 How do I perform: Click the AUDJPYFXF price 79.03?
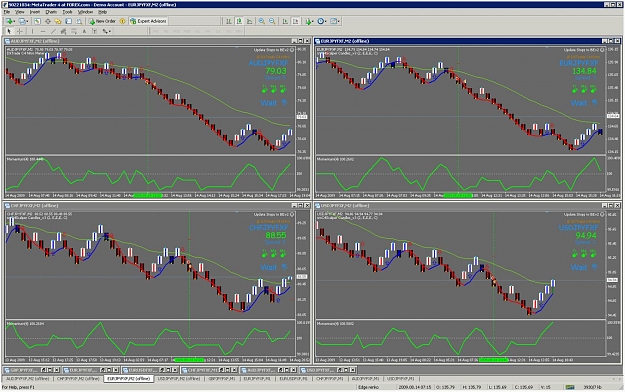click(x=276, y=71)
